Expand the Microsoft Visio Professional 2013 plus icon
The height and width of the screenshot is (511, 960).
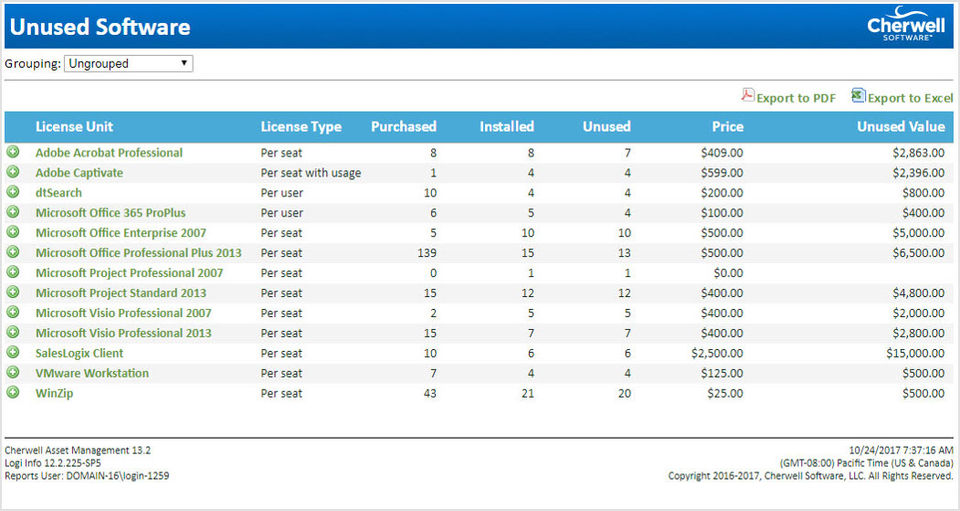pyautogui.click(x=13, y=332)
